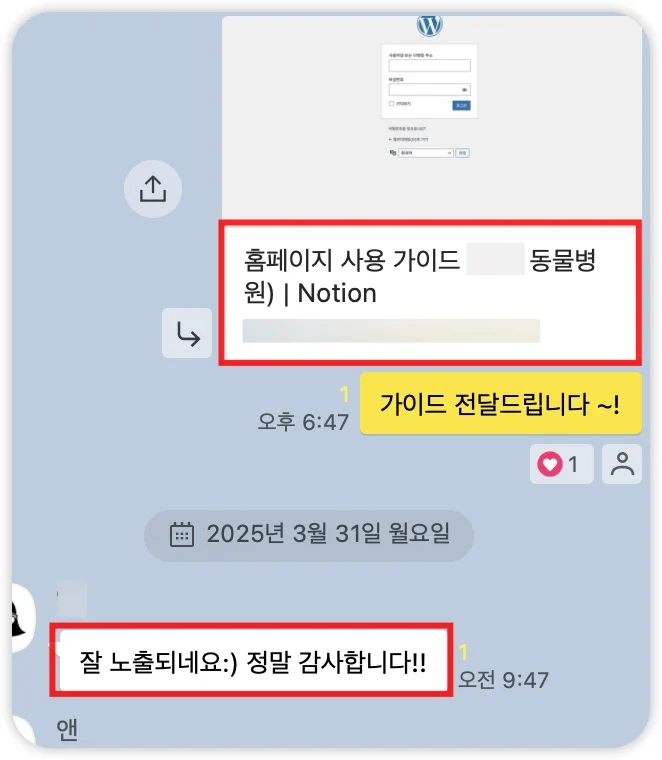
Task: Open the 홈페이지 사용 가이드 Notion link title
Action: click(420, 276)
